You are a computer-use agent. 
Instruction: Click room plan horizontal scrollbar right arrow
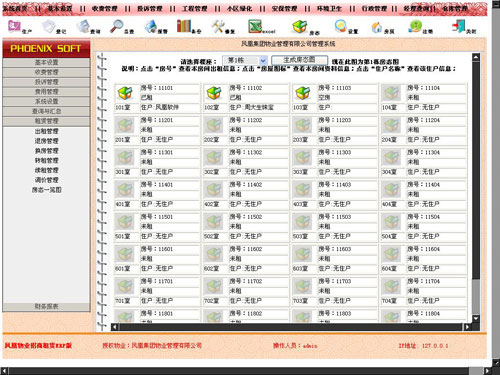(467, 327)
